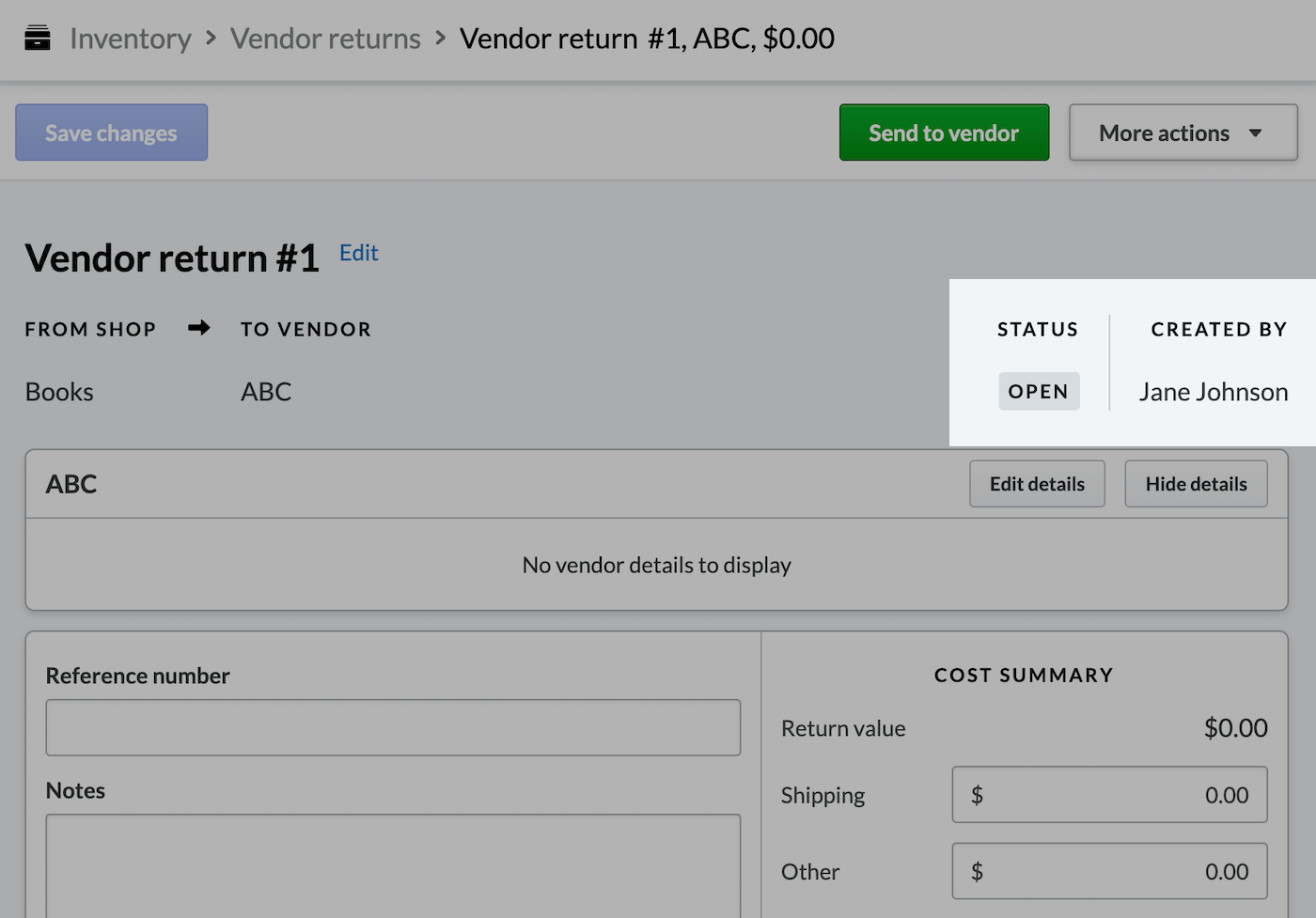1316x918 pixels.
Task: Click the chevron on the More actions button
Action: tap(1256, 132)
